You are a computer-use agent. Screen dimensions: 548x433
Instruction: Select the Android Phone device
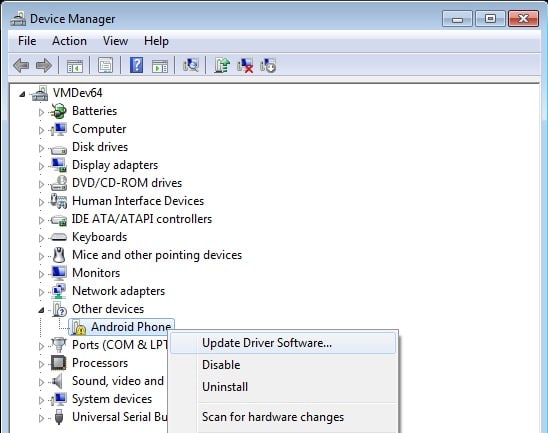121,327
